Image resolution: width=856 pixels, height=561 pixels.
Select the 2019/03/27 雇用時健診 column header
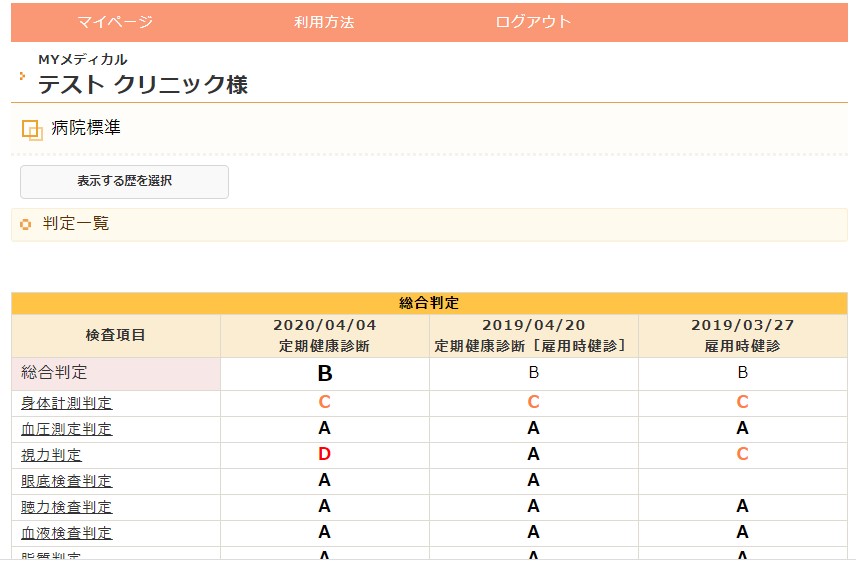(x=742, y=336)
